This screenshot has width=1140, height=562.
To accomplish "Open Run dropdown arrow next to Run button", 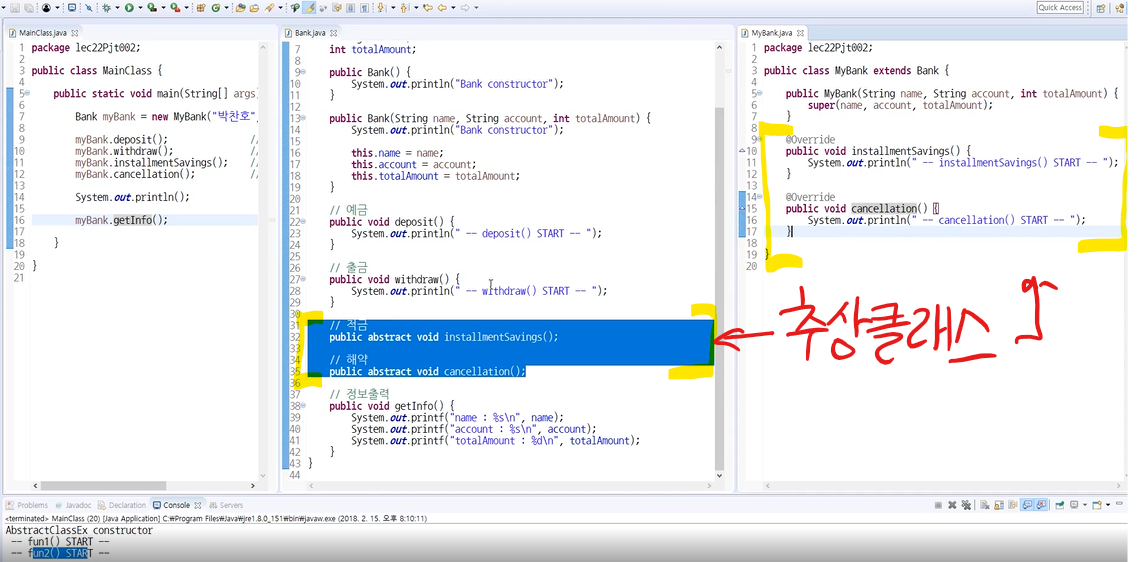I will [x=140, y=8].
